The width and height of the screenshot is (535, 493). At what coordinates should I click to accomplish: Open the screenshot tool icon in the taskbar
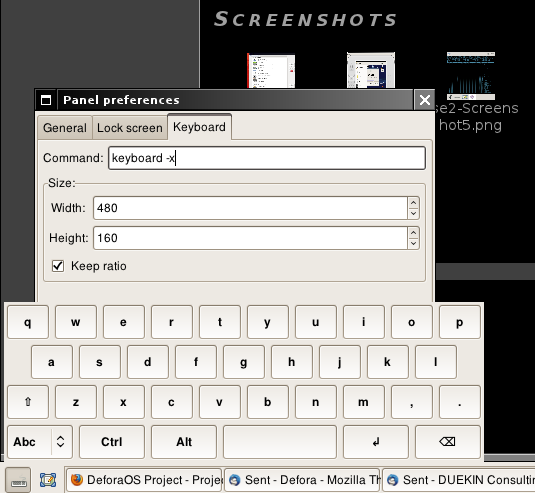(48, 480)
